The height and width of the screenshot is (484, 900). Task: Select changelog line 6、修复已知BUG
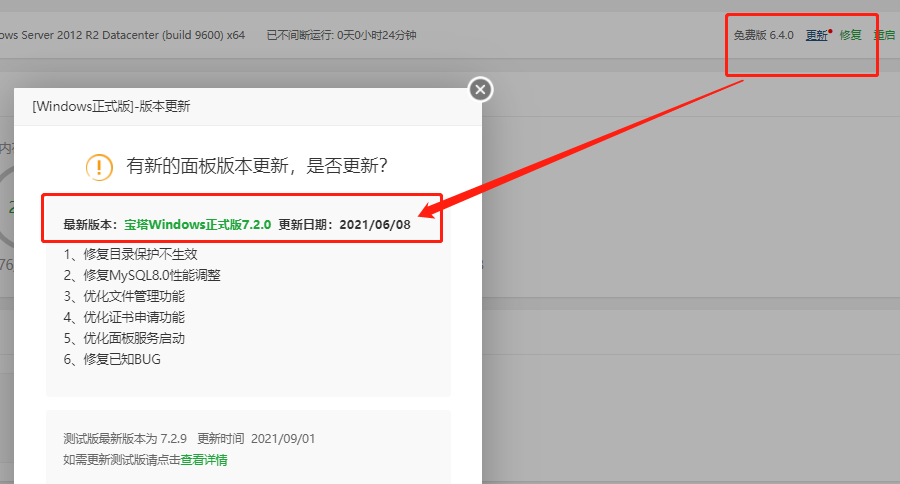pos(112,359)
